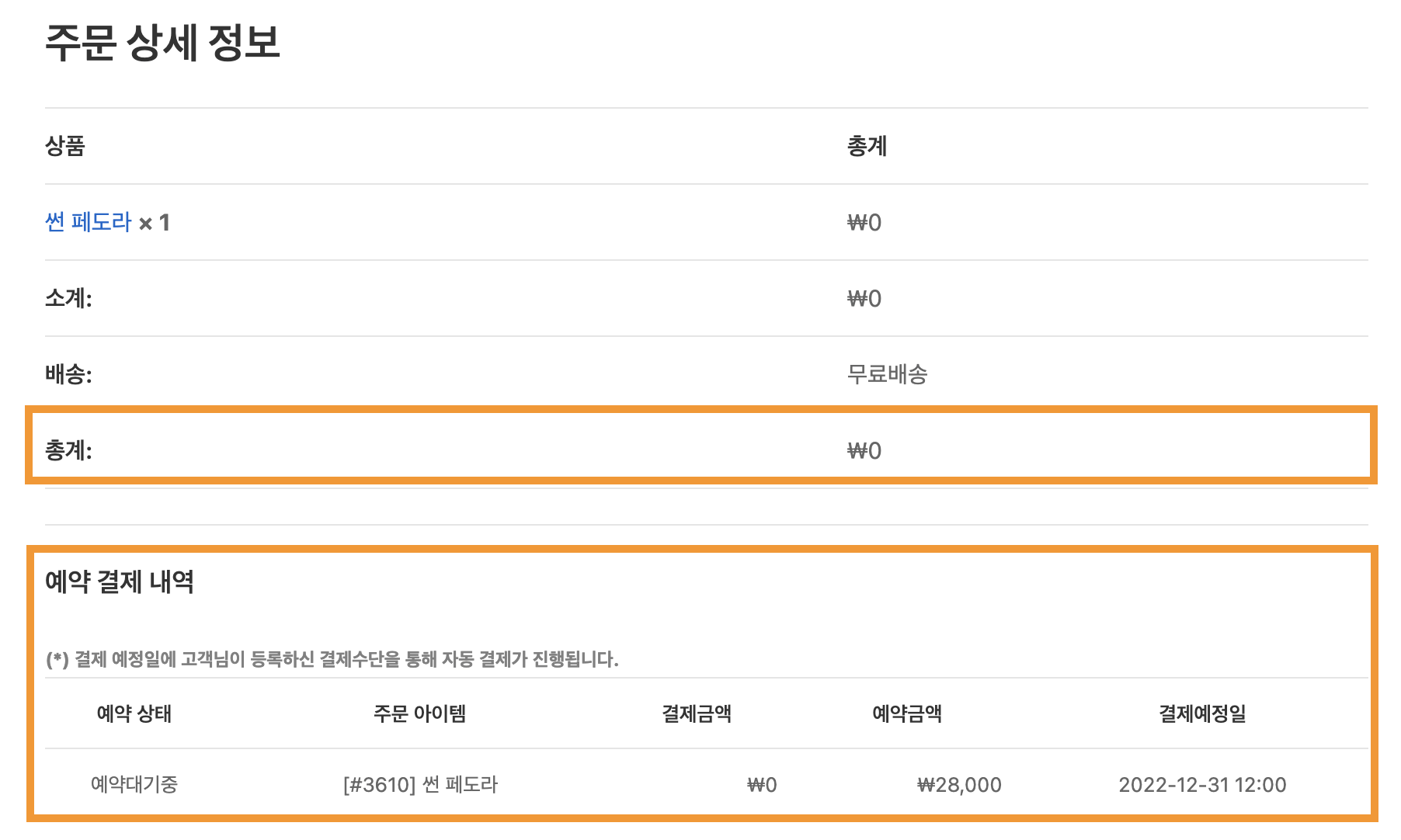Select the 총계 column header

pyautogui.click(x=867, y=146)
